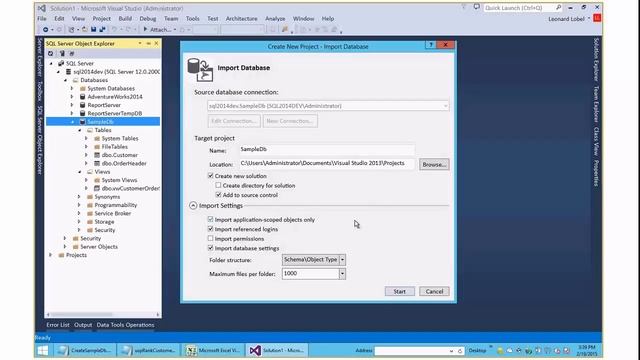Click the Leonard Lobel account name

tap(566, 19)
